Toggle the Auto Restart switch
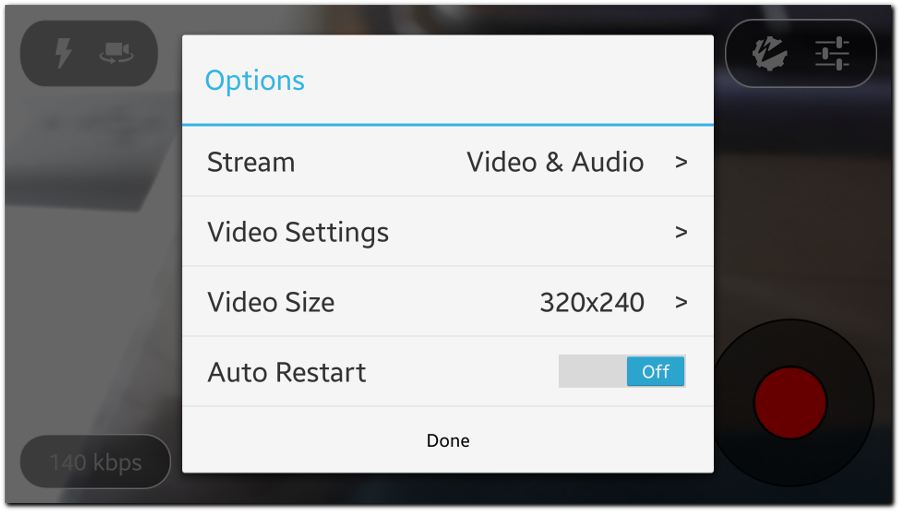The height and width of the screenshot is (512, 900). tap(622, 371)
